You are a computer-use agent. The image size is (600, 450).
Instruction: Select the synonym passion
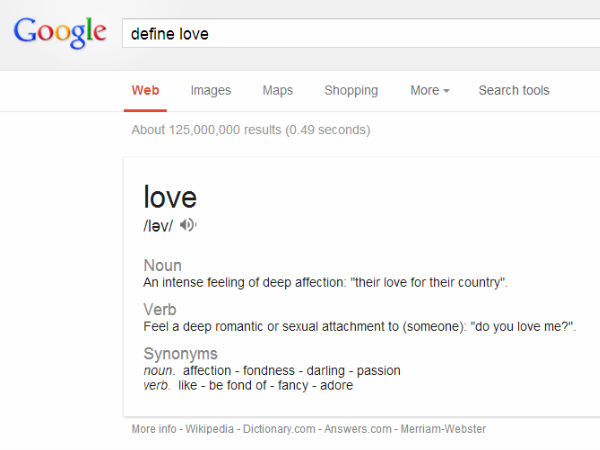[379, 371]
